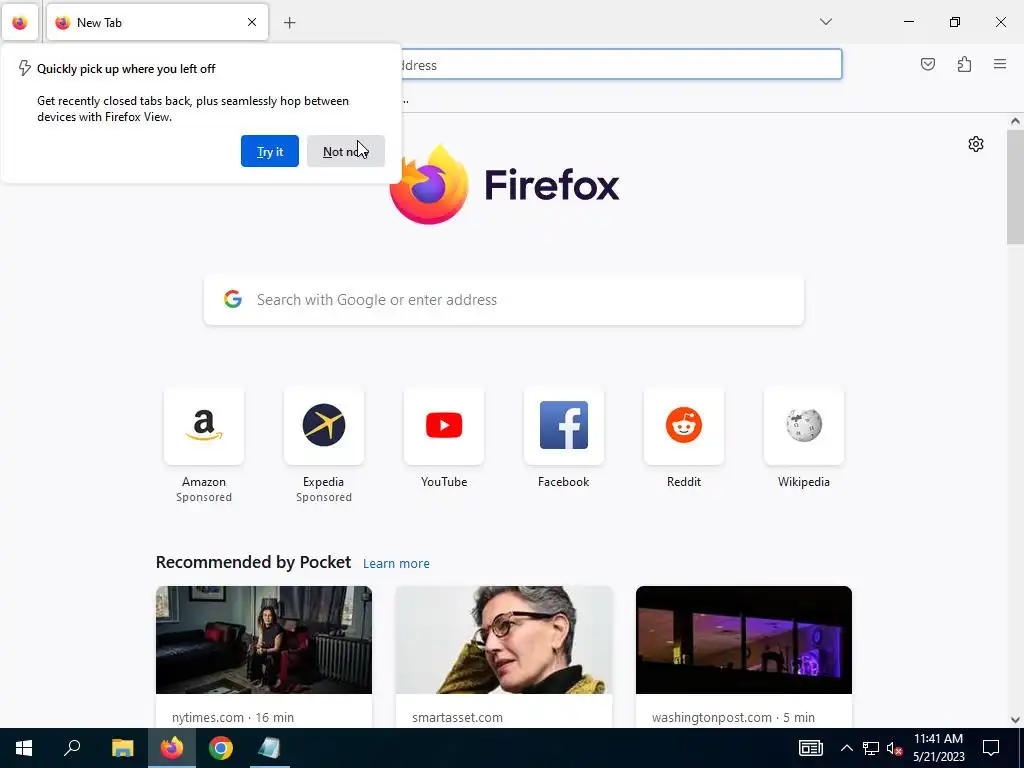Click the muted volume tray icon
Screen dimensions: 1024x768
click(x=894, y=748)
